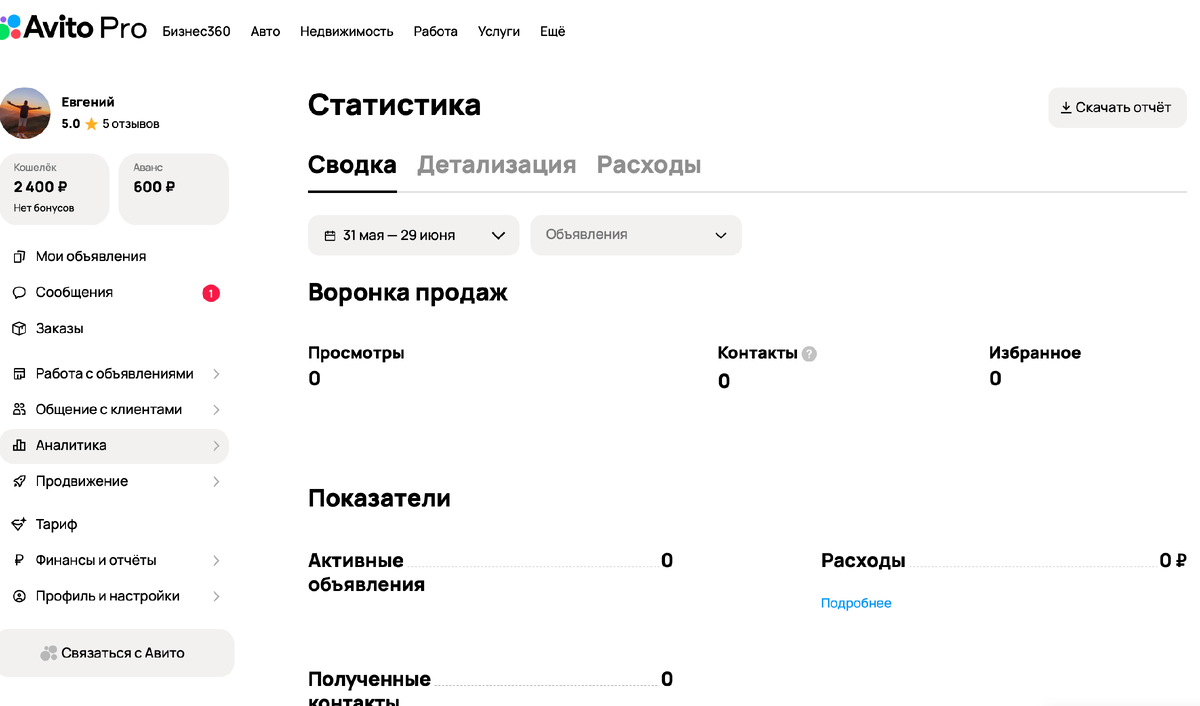Open Недвижимость in the top menu
1200x706 pixels.
click(346, 31)
